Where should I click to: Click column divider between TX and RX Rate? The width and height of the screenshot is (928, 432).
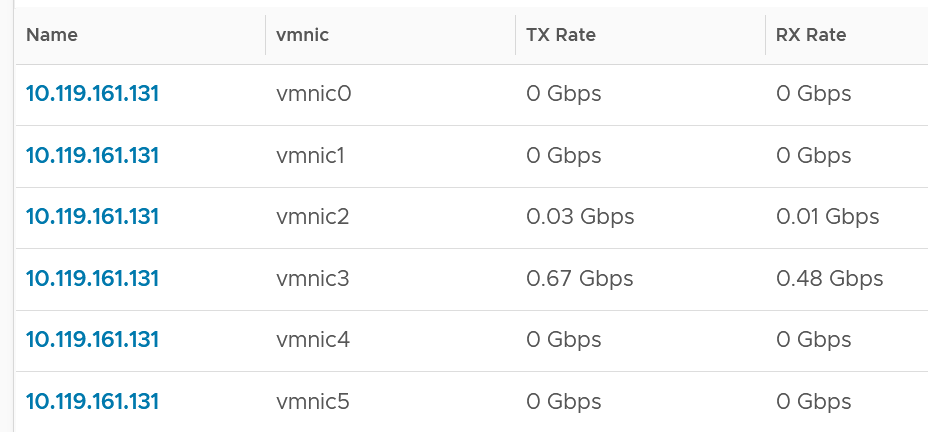pos(765,35)
